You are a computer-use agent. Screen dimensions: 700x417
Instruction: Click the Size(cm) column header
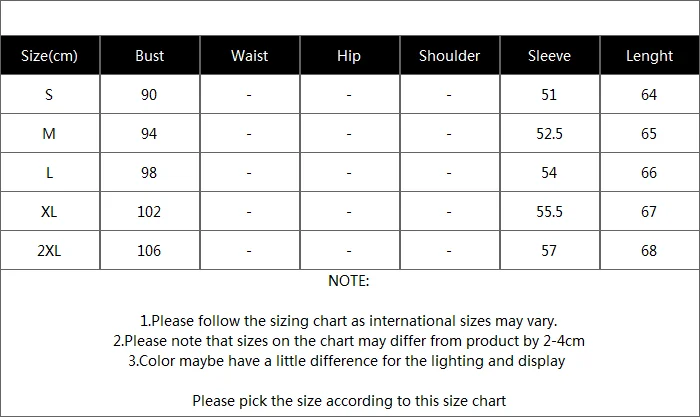[x=50, y=55]
